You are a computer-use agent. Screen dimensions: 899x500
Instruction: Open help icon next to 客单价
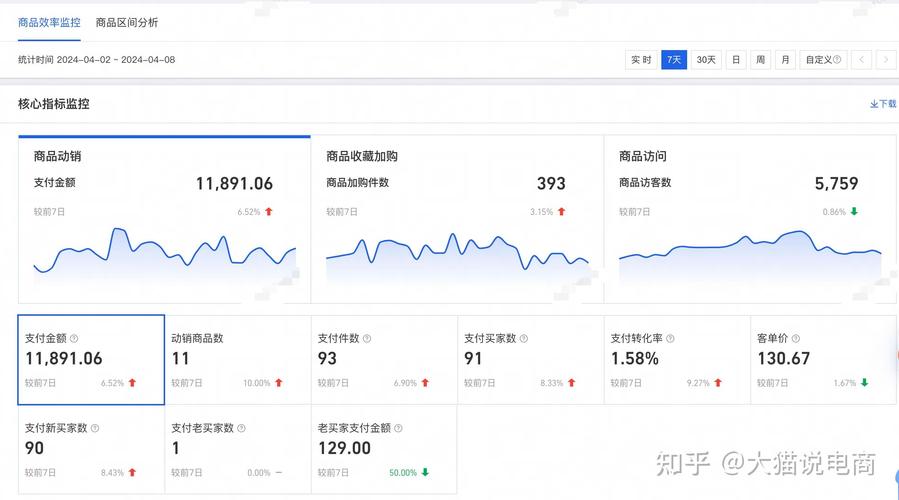click(796, 338)
